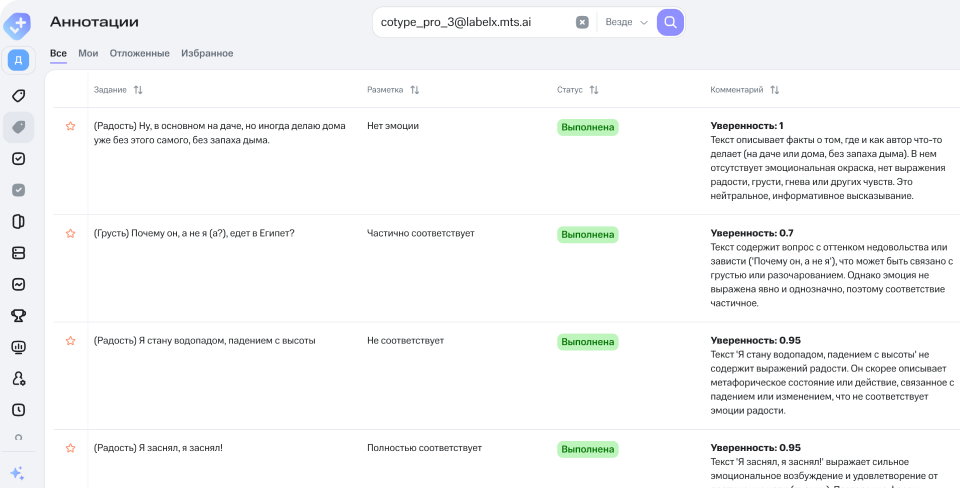Open the user settings sidebar icon
The image size is (960, 488).
tap(18, 378)
